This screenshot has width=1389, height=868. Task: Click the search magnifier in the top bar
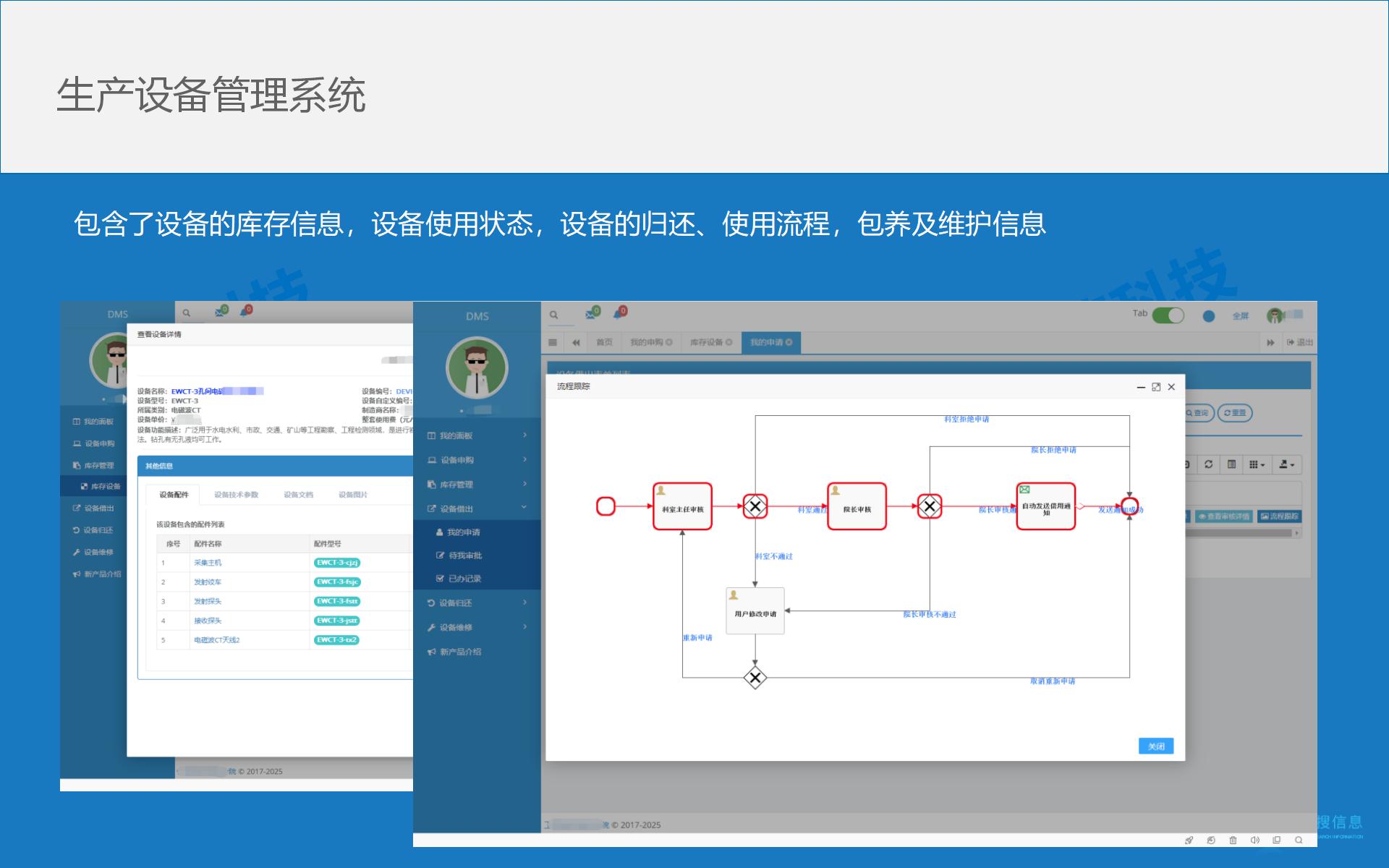click(x=553, y=315)
